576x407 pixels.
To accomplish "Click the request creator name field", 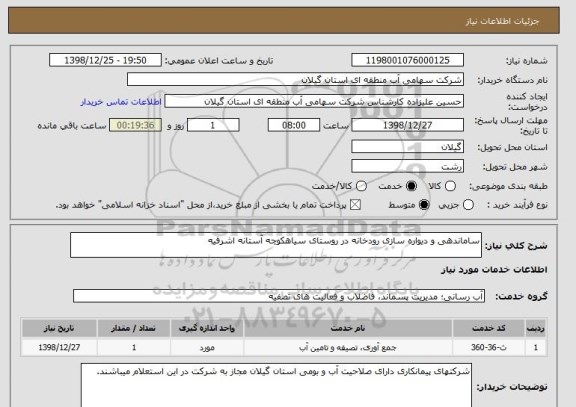I will click(x=314, y=101).
